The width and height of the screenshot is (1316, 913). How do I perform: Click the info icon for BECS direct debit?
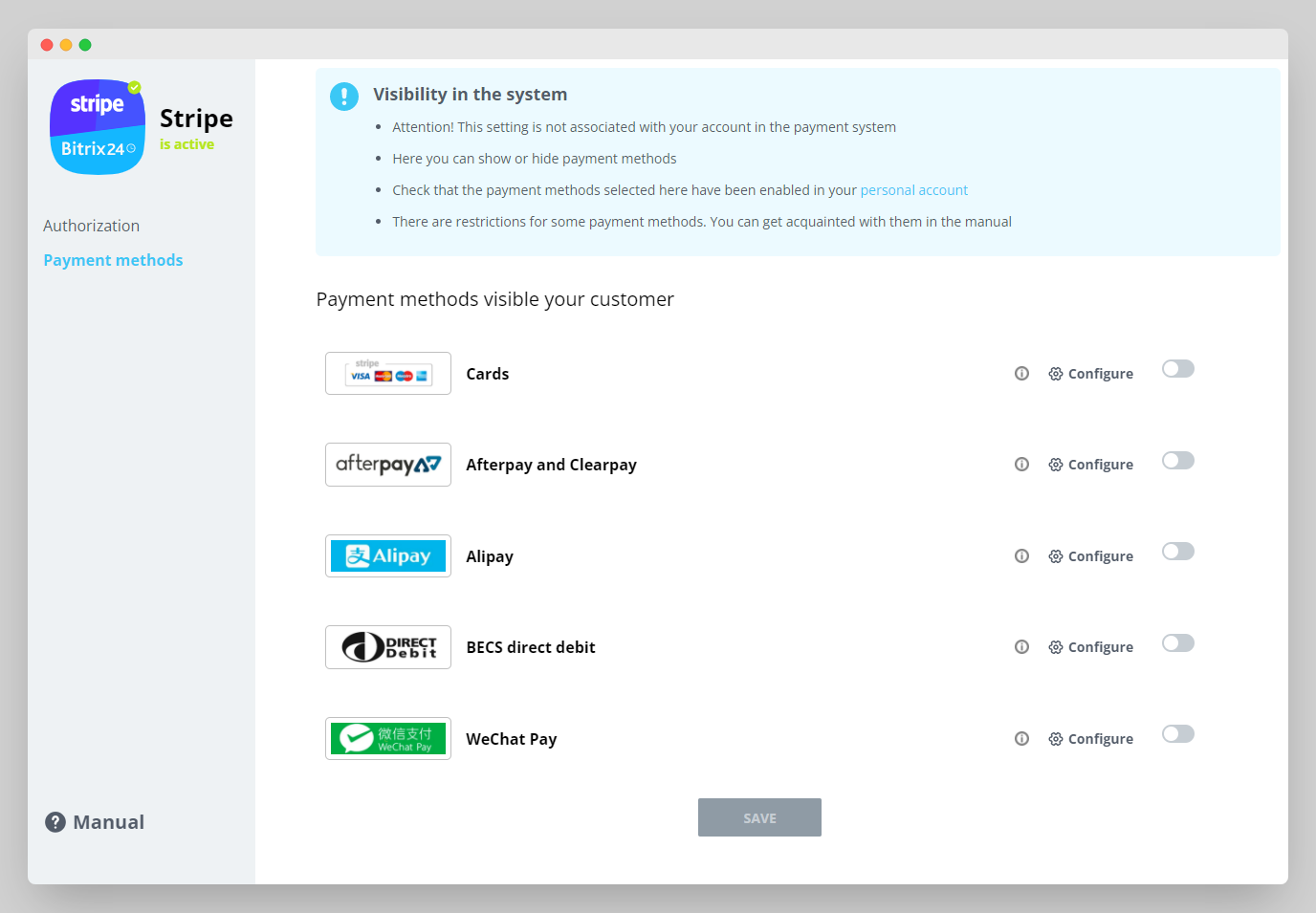[1021, 647]
